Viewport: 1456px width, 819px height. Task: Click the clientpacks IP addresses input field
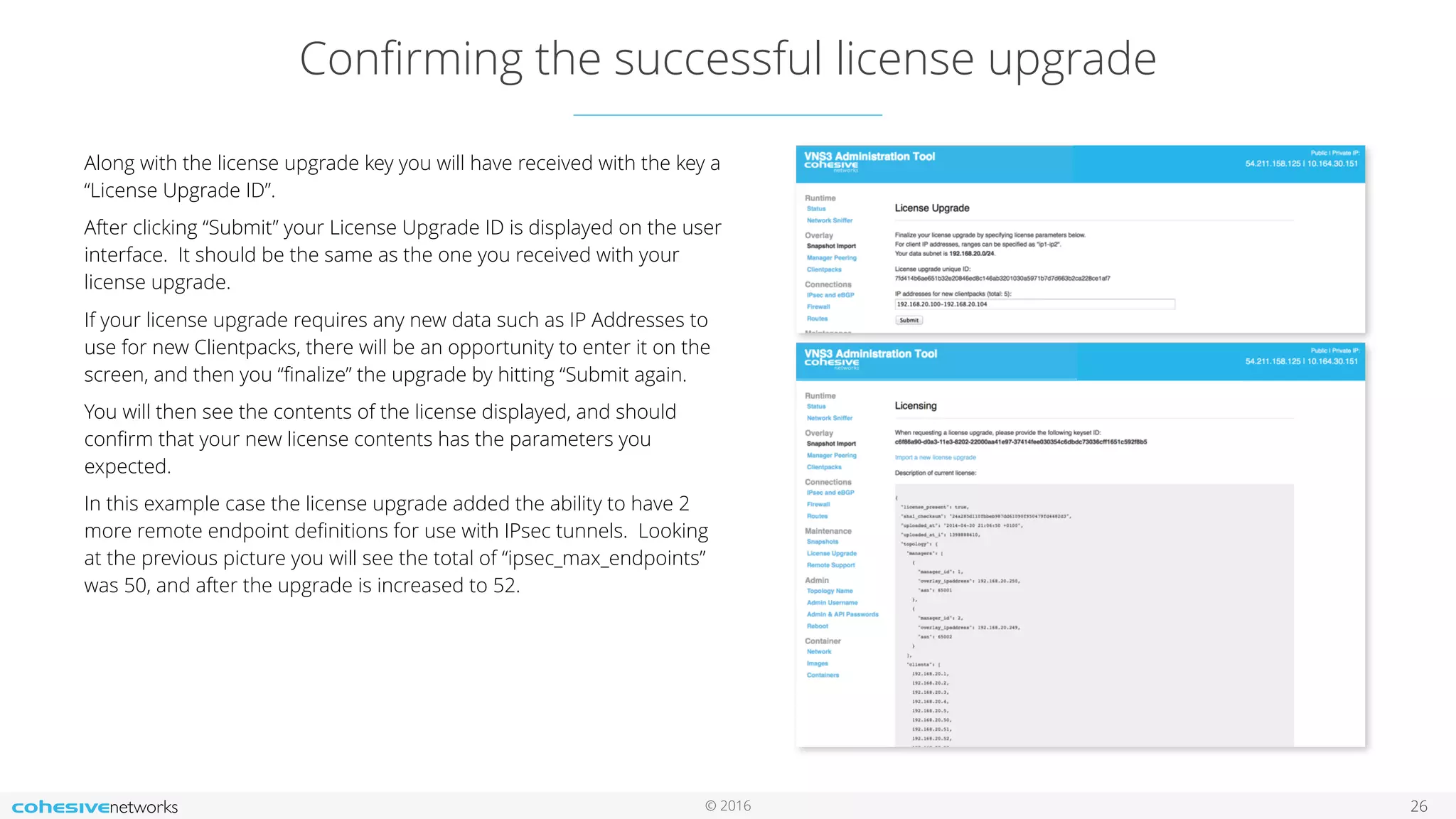[1034, 304]
